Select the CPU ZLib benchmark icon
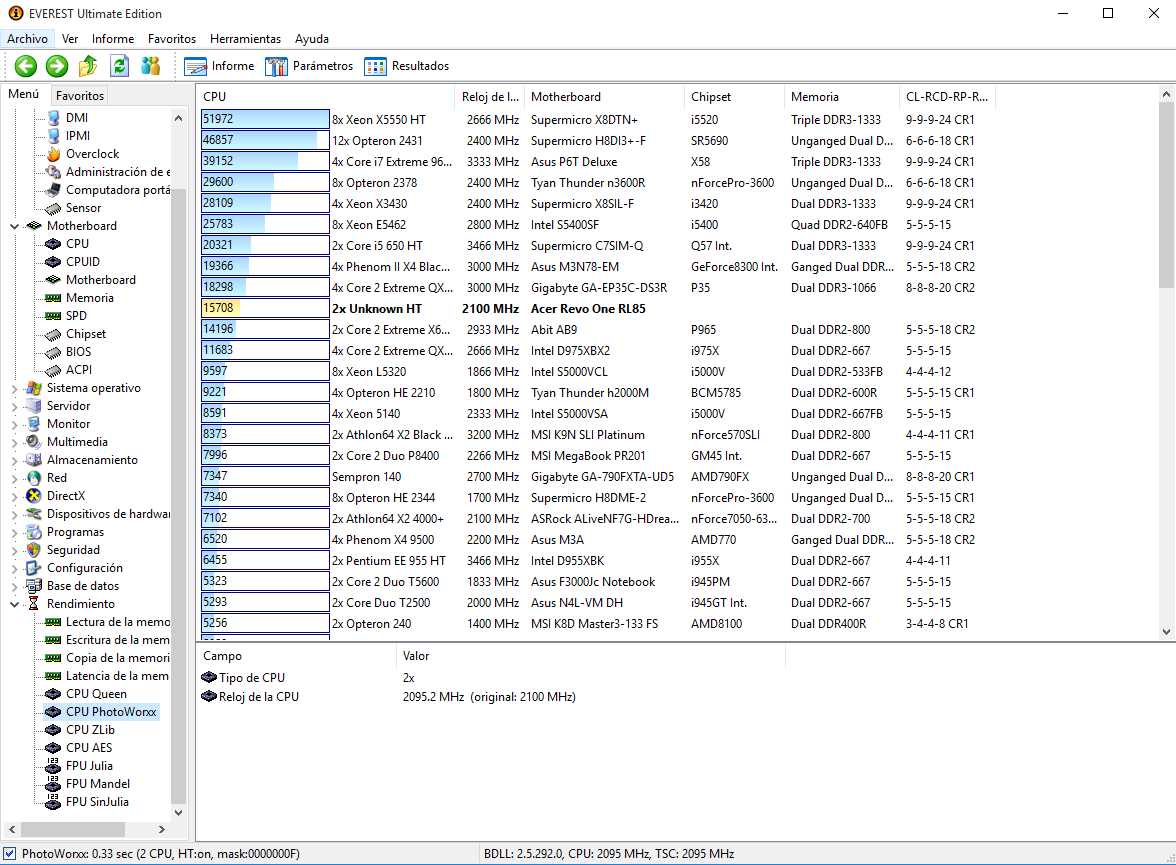The width and height of the screenshot is (1176, 865). pyautogui.click(x=53, y=730)
